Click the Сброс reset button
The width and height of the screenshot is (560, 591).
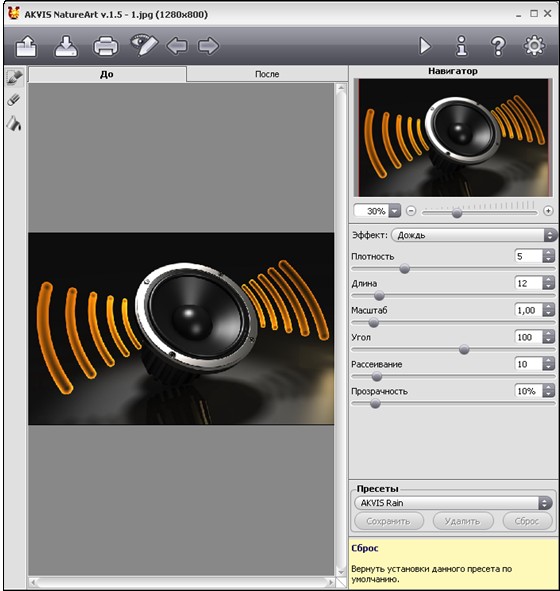(528, 521)
